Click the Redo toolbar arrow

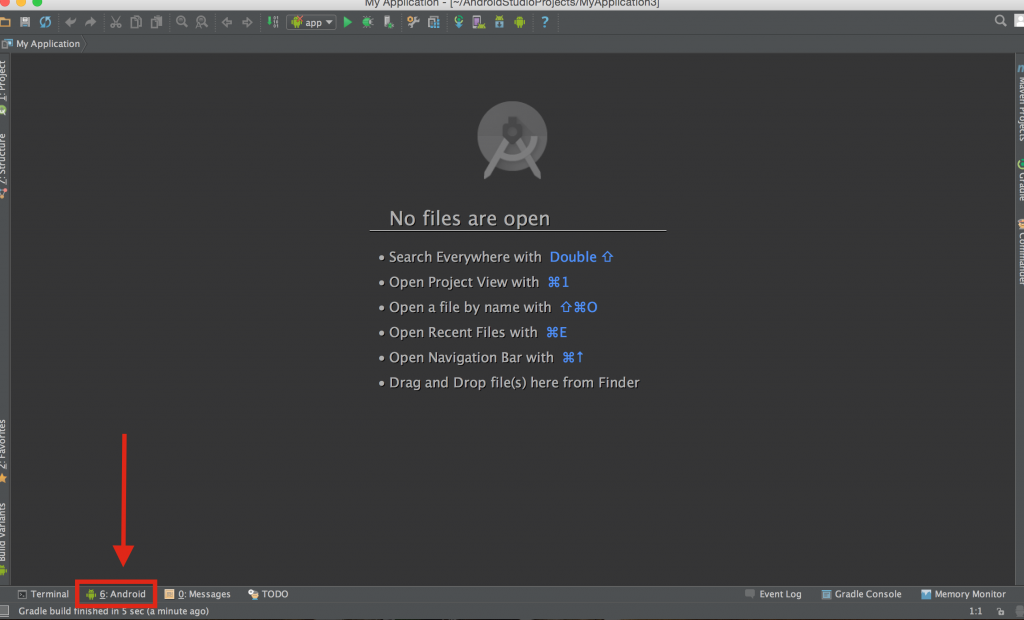90,22
